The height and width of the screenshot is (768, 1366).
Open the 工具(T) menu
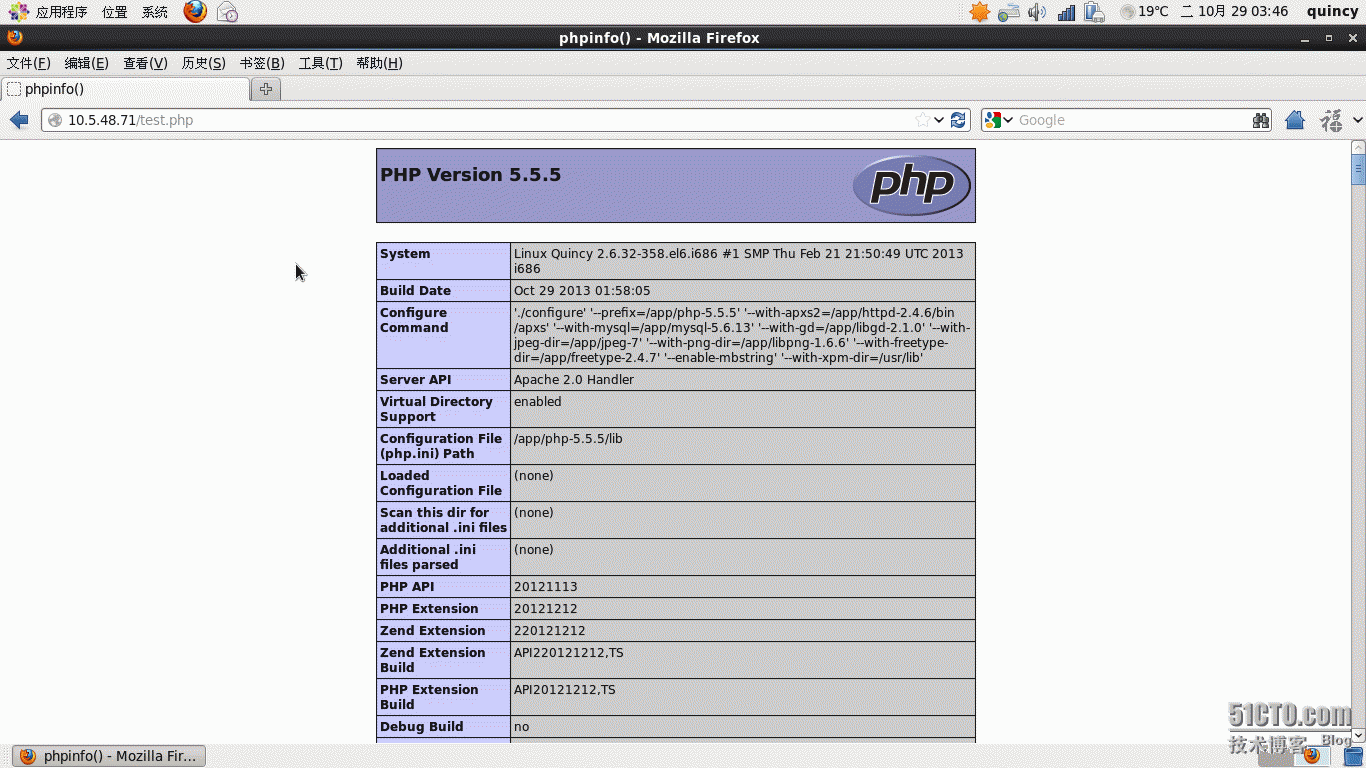point(320,63)
